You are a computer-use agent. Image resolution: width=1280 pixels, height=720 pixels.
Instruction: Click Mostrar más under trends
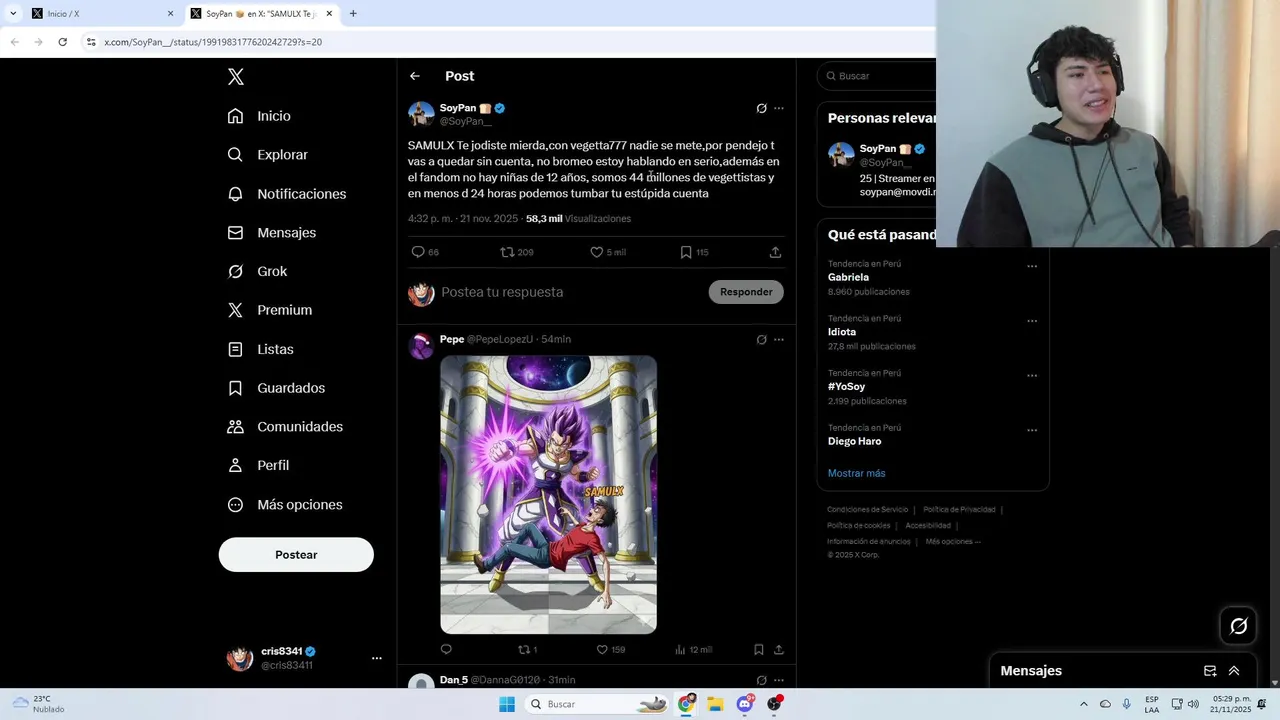click(856, 473)
